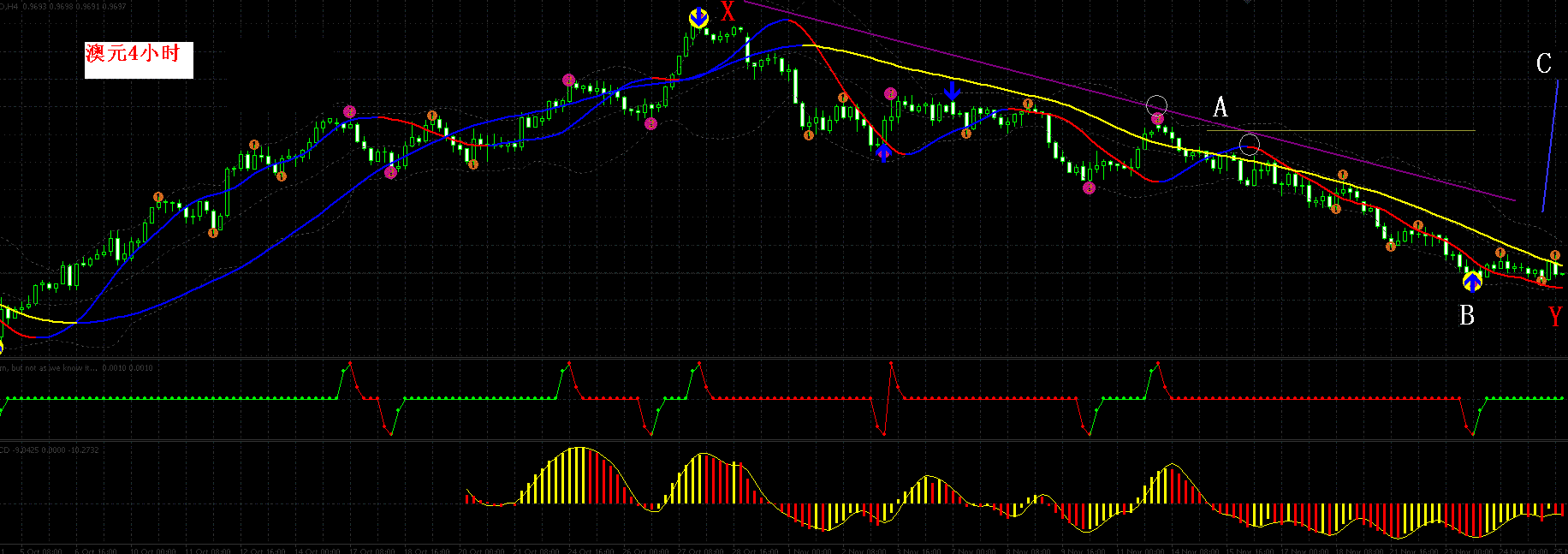Click the white B label
The width and height of the screenshot is (1568, 554).
pos(1467,316)
